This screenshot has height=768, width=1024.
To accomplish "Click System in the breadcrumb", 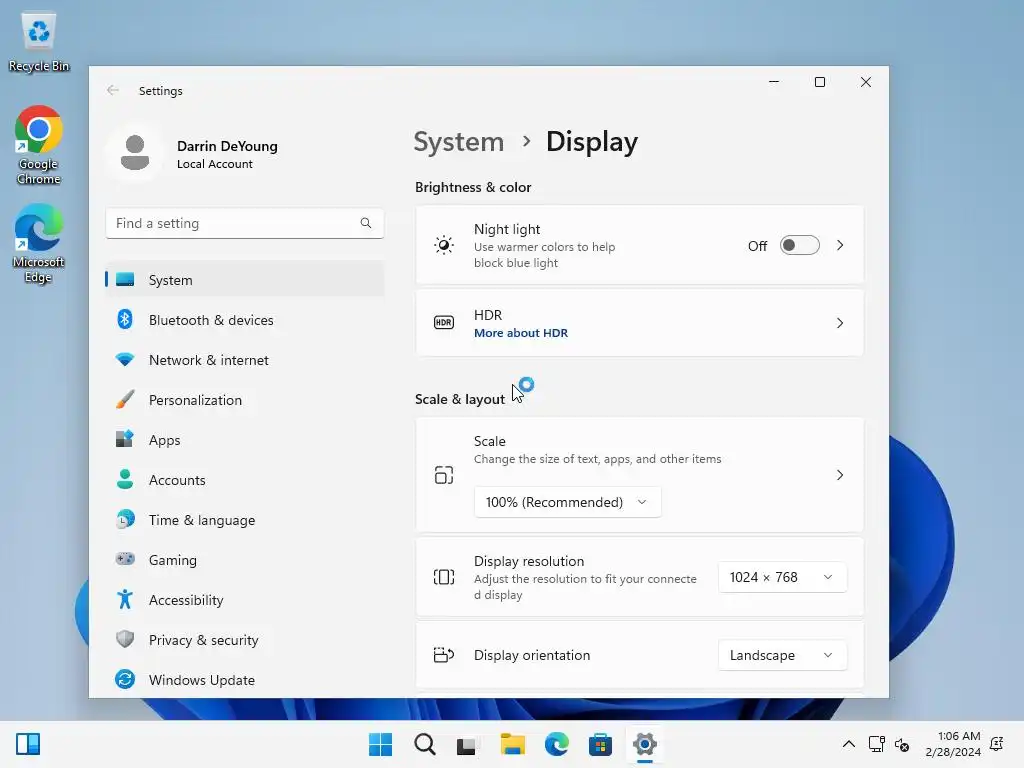I will [458, 142].
